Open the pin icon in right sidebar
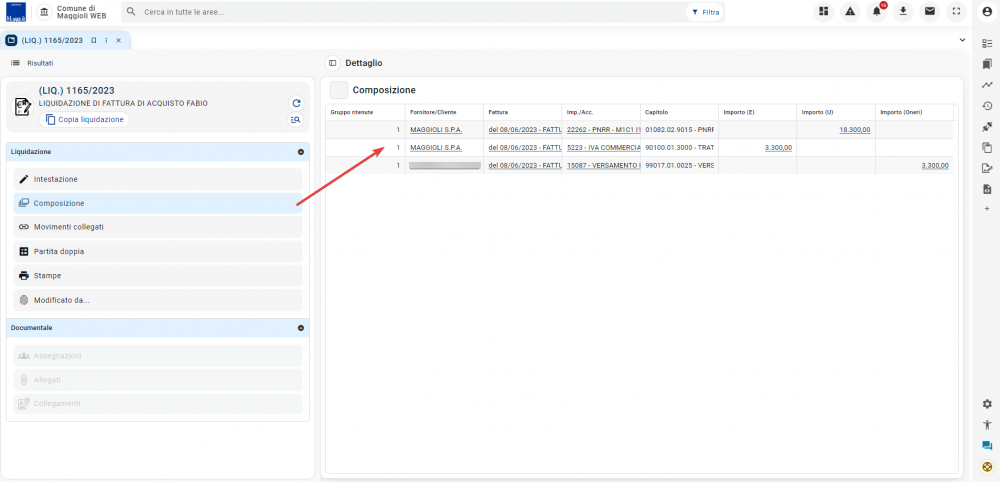 click(x=987, y=127)
